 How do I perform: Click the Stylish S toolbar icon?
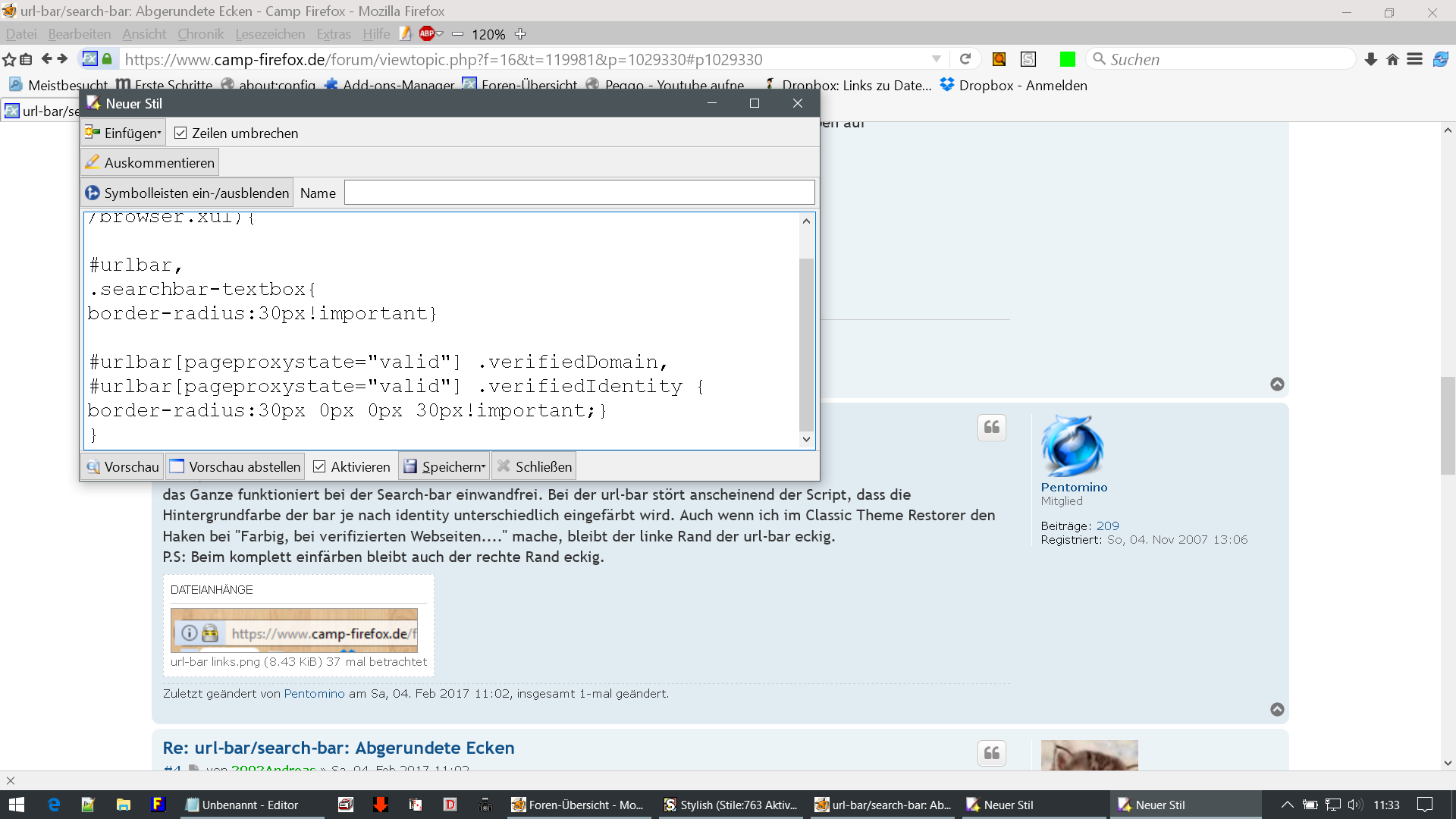[1028, 59]
